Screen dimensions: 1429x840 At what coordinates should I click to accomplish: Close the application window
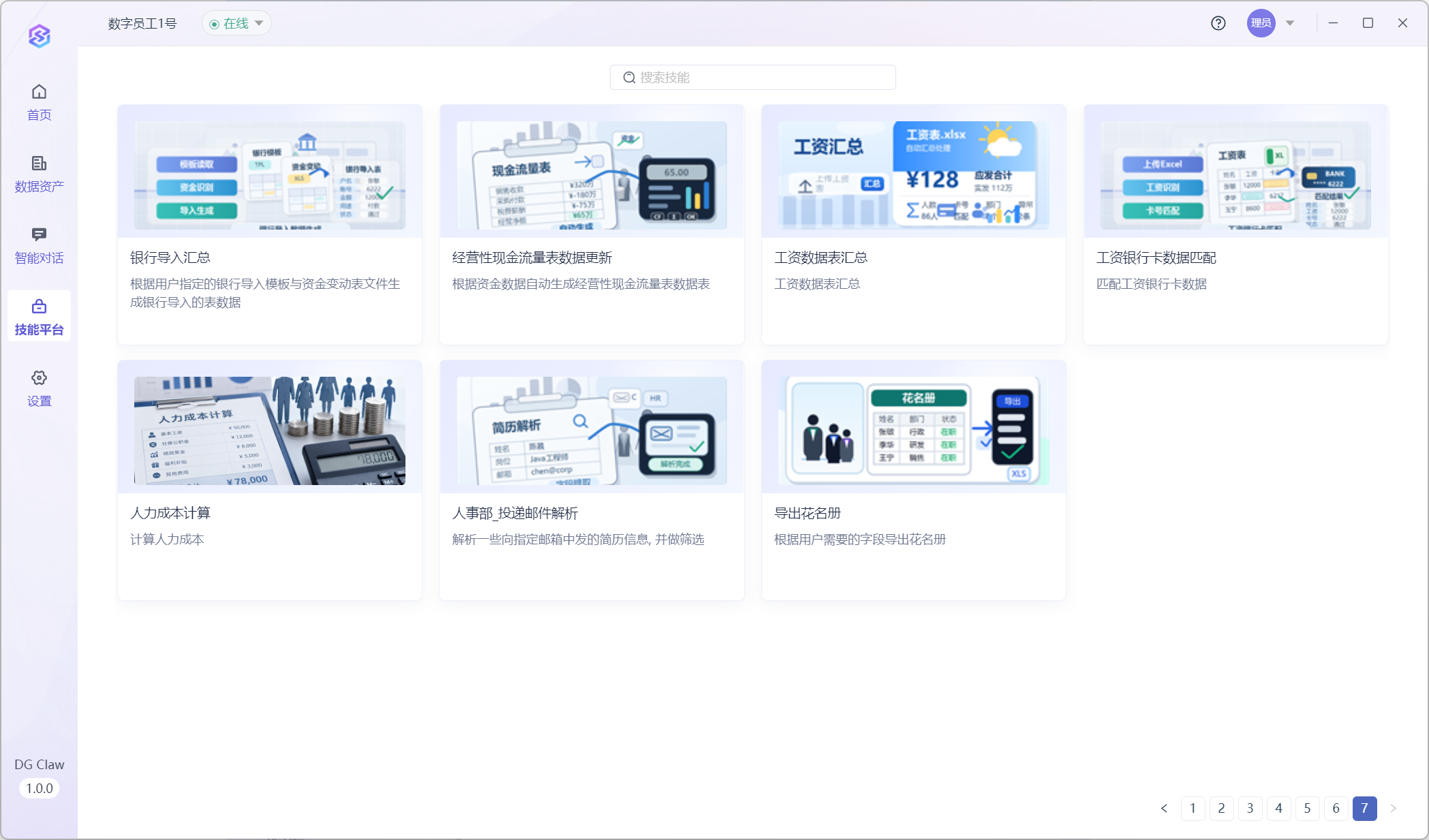(1402, 23)
